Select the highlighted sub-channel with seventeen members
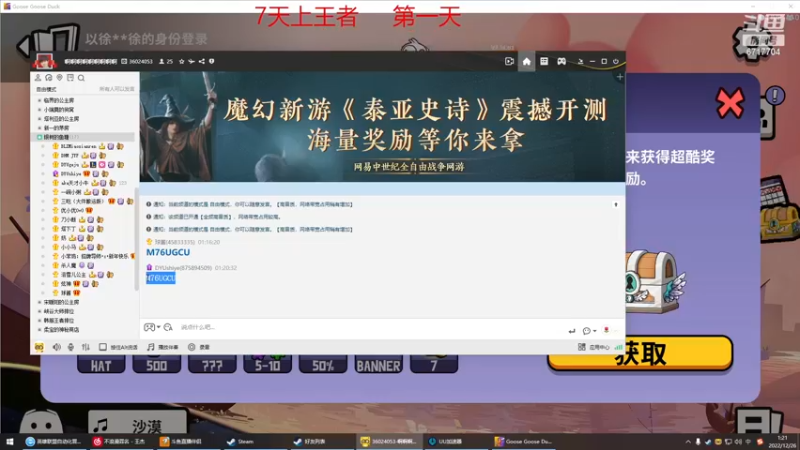The image size is (800, 450). click(x=82, y=137)
